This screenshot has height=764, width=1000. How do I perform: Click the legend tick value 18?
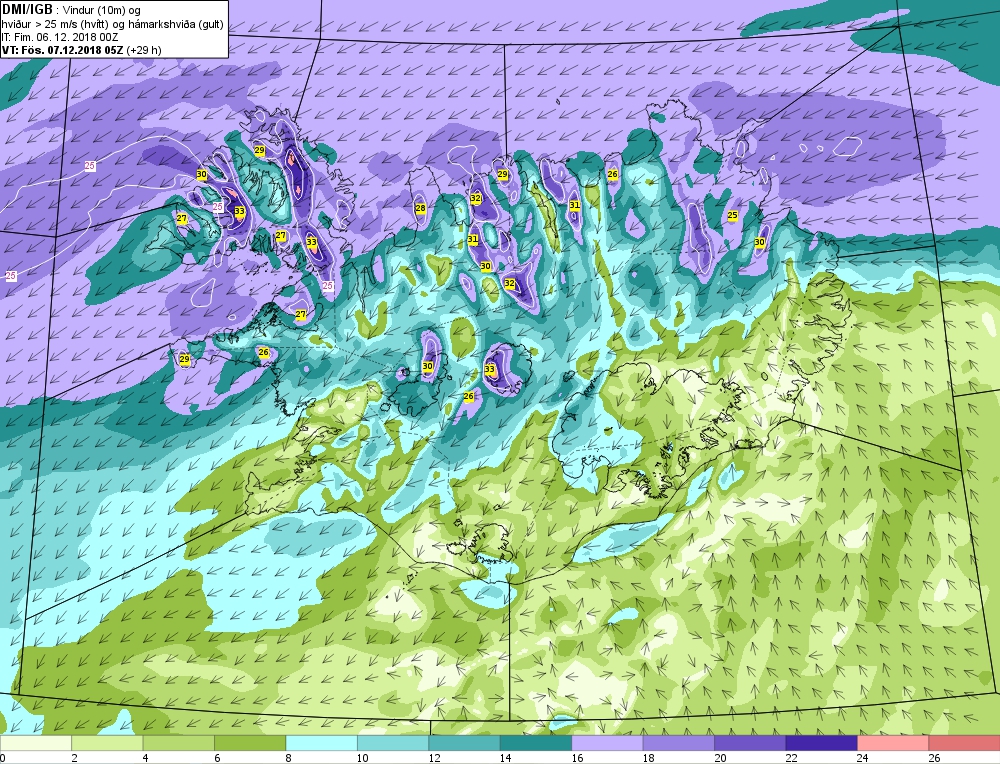click(649, 758)
